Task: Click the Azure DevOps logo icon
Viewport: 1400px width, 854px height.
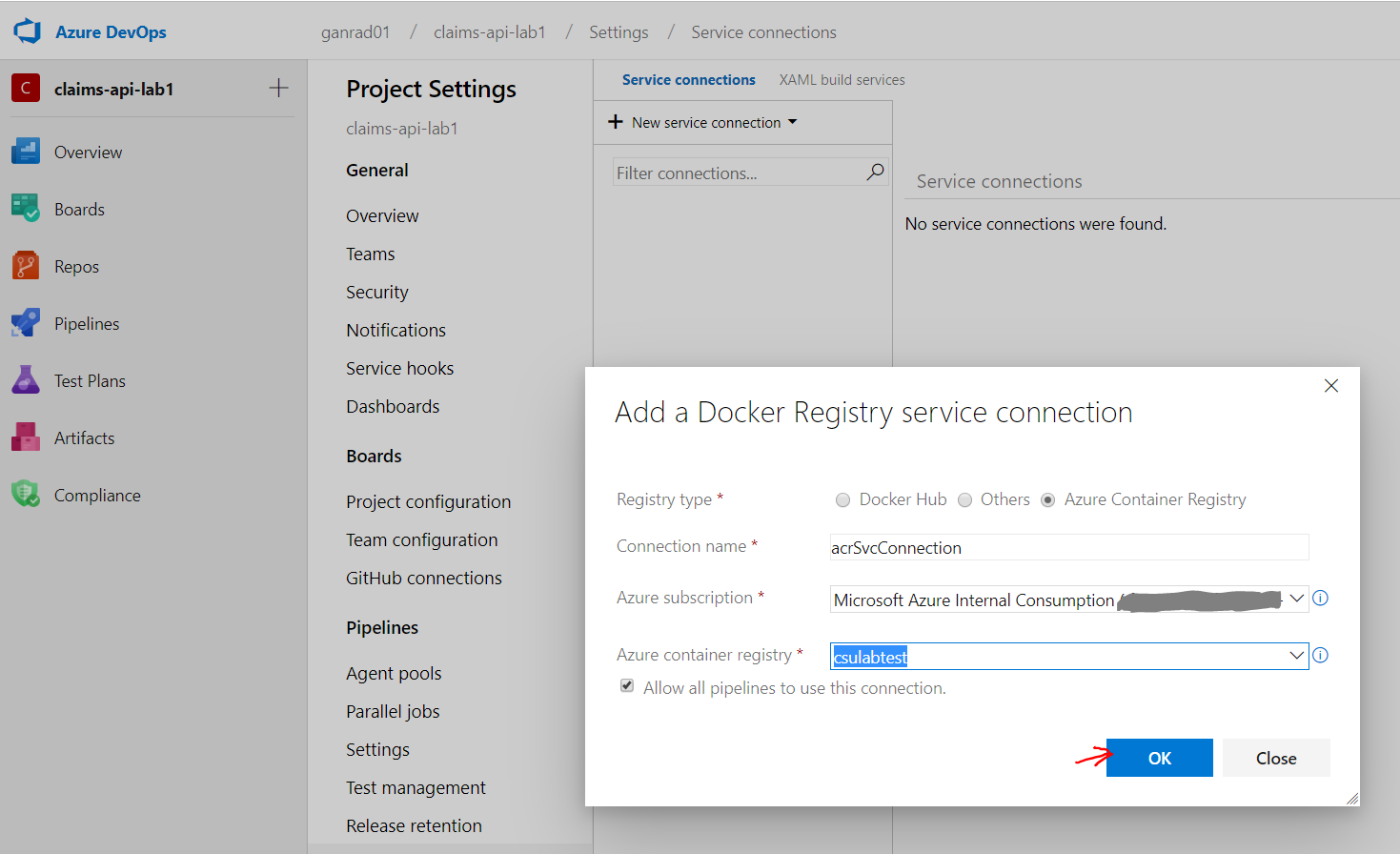Action: pos(27,31)
